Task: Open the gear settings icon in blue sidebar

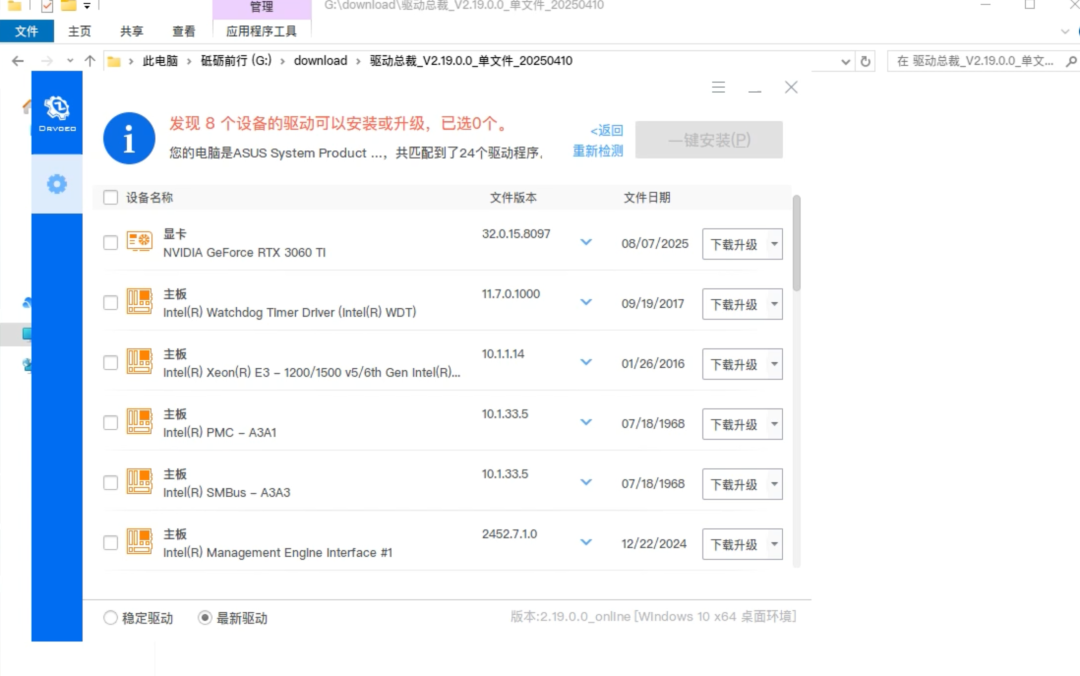Action: pyautogui.click(x=56, y=184)
